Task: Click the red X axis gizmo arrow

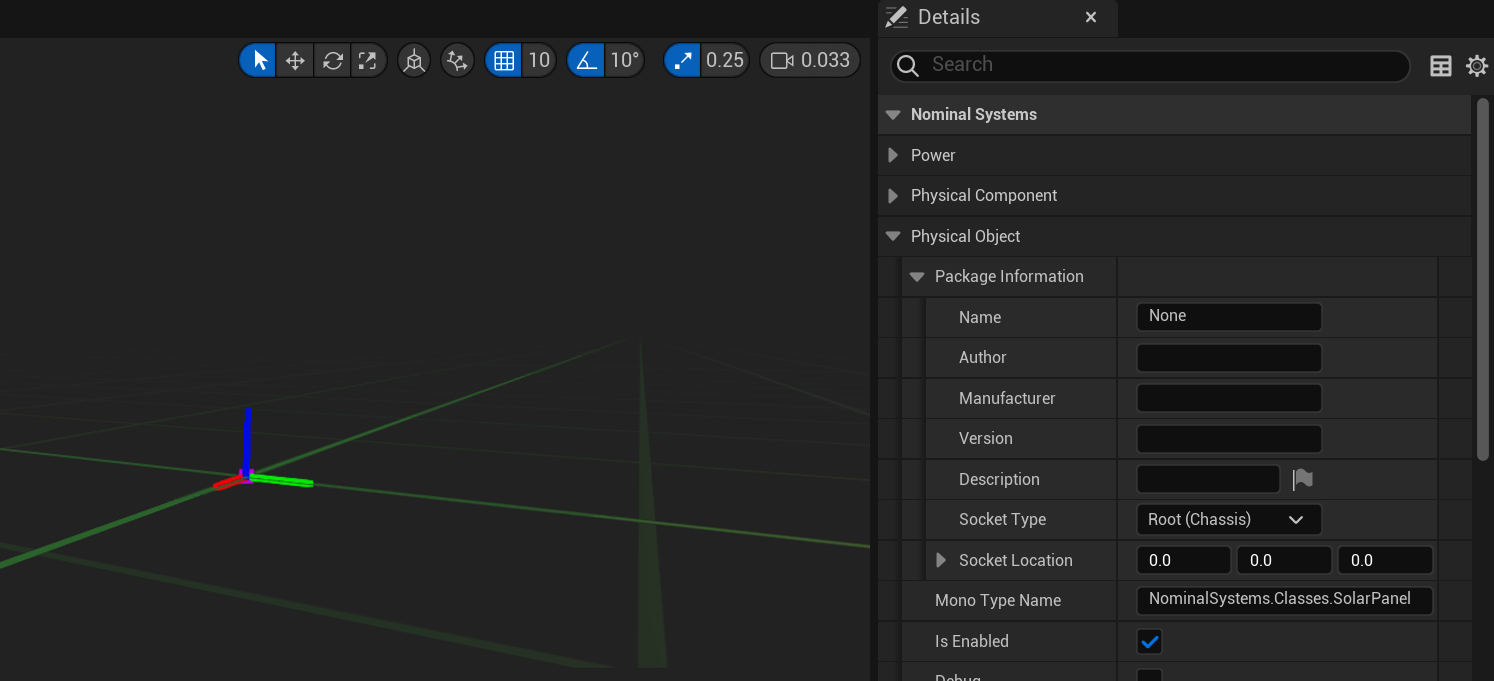Action: pyautogui.click(x=227, y=483)
